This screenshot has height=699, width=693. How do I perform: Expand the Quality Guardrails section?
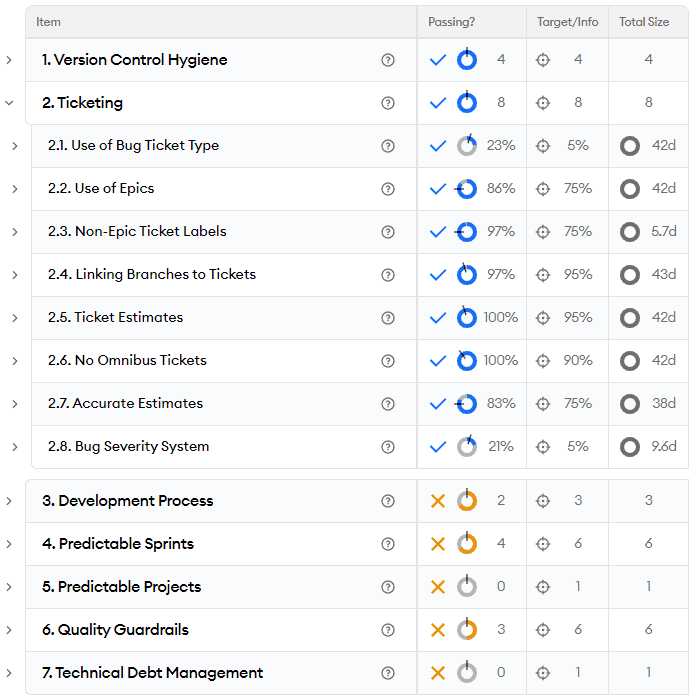(x=9, y=630)
